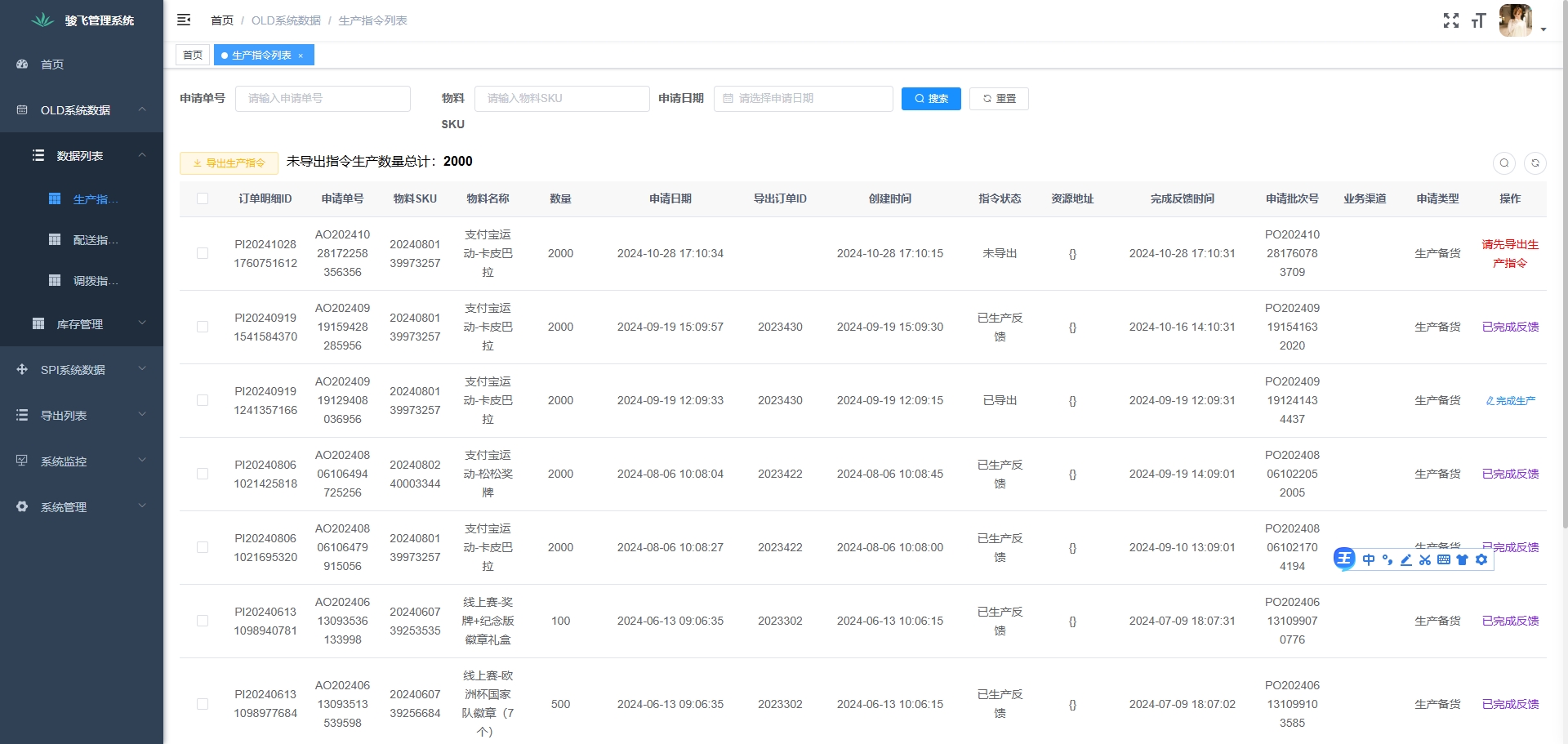Click the system logo icon

click(x=42, y=20)
